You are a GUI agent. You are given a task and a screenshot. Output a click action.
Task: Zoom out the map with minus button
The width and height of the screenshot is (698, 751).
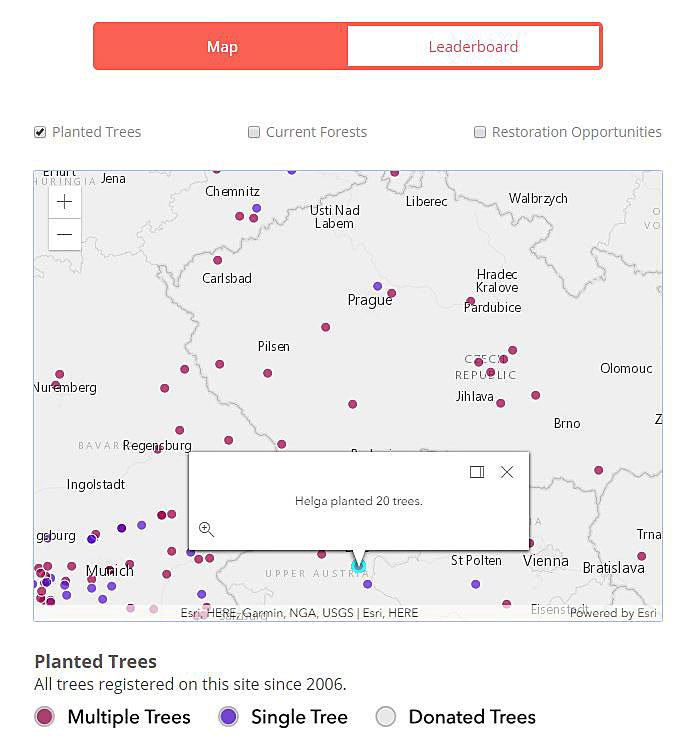point(65,234)
